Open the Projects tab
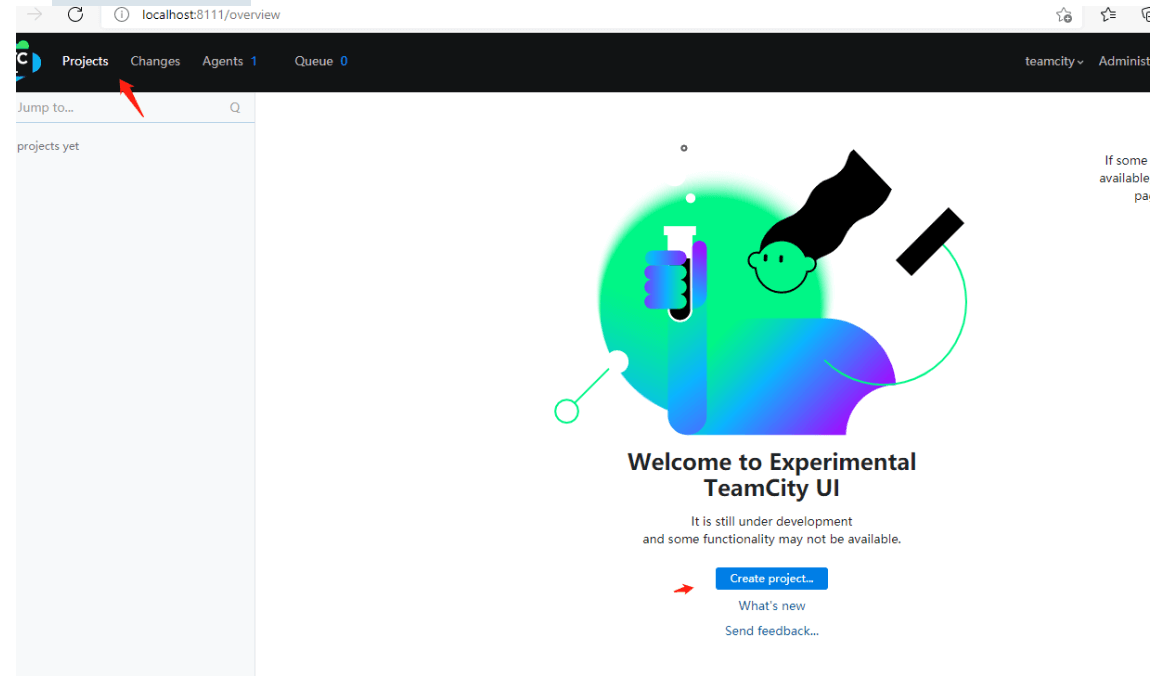1163x688 pixels. tap(85, 61)
